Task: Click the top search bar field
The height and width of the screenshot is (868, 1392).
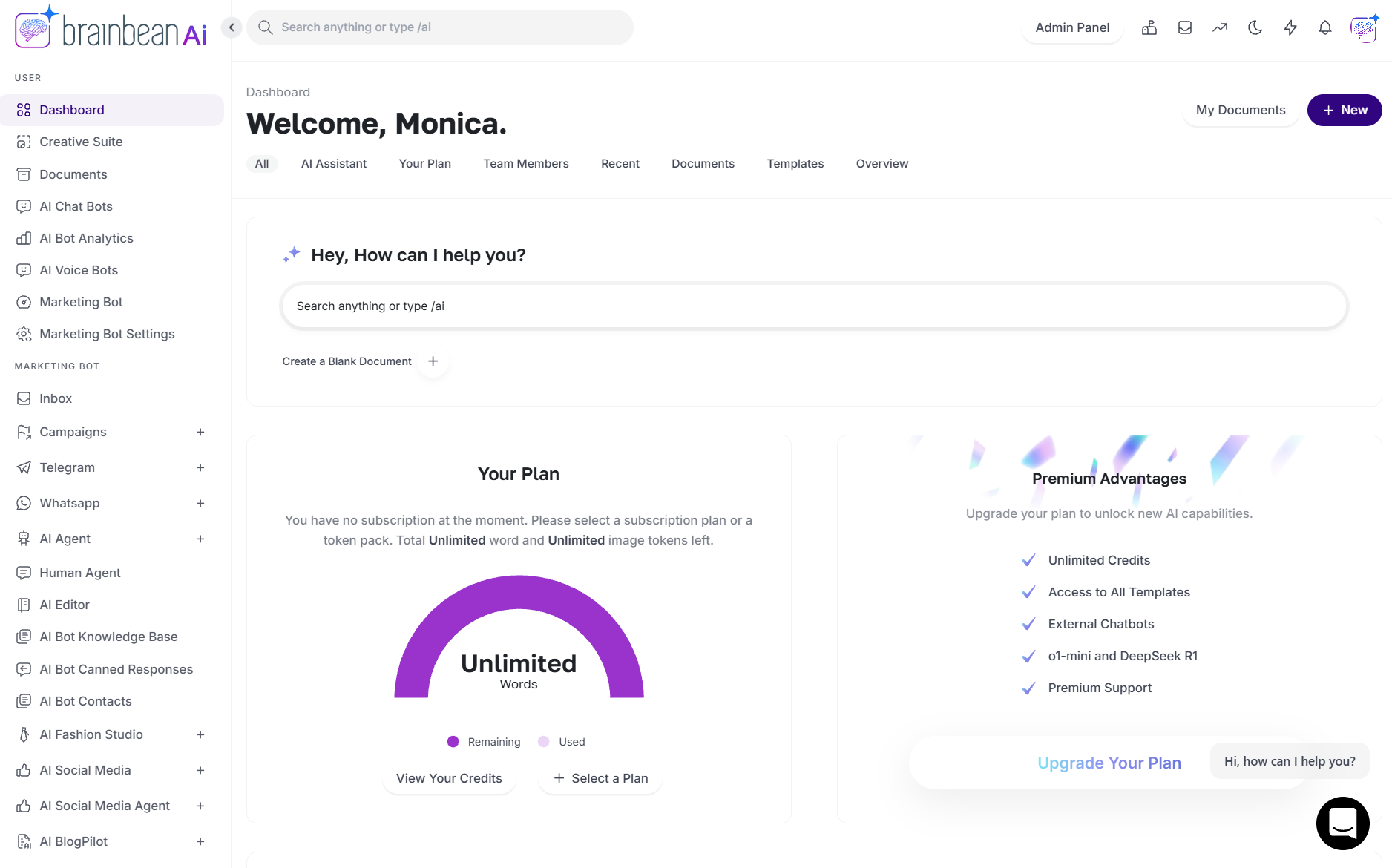Action: [x=440, y=27]
